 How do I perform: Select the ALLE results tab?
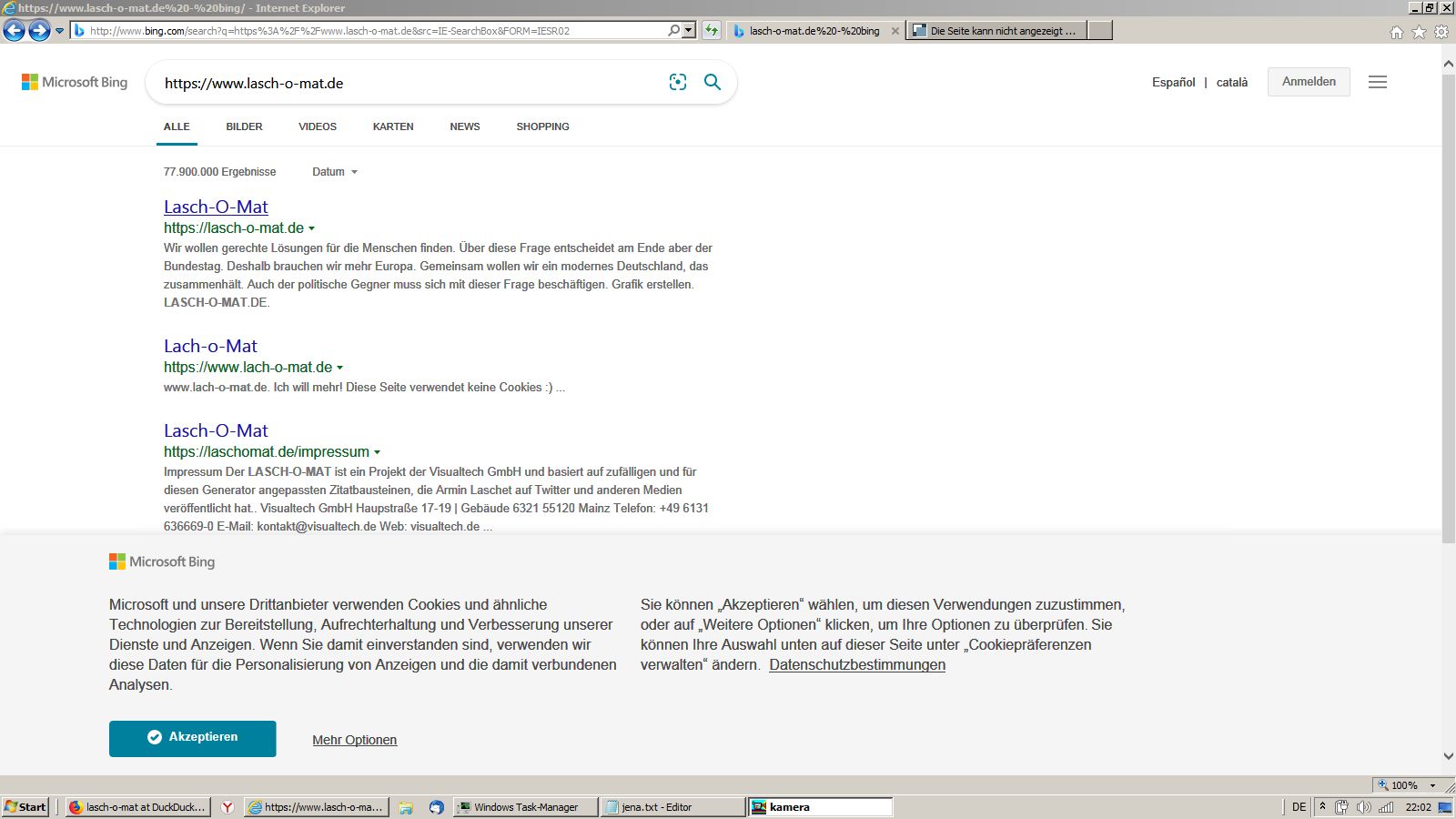tap(177, 126)
